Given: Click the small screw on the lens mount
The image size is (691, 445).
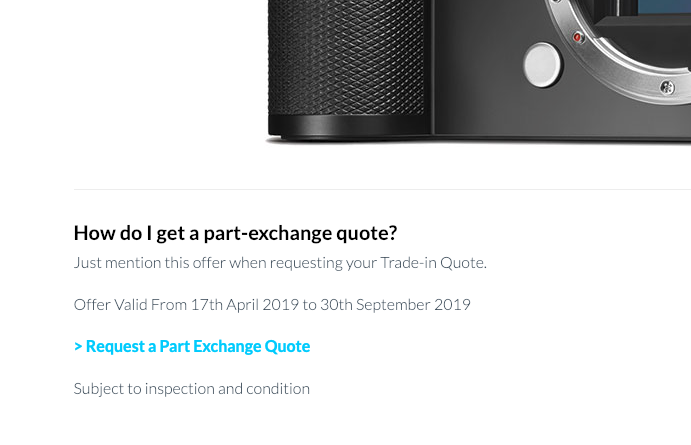Looking at the screenshot, I should [x=667, y=88].
